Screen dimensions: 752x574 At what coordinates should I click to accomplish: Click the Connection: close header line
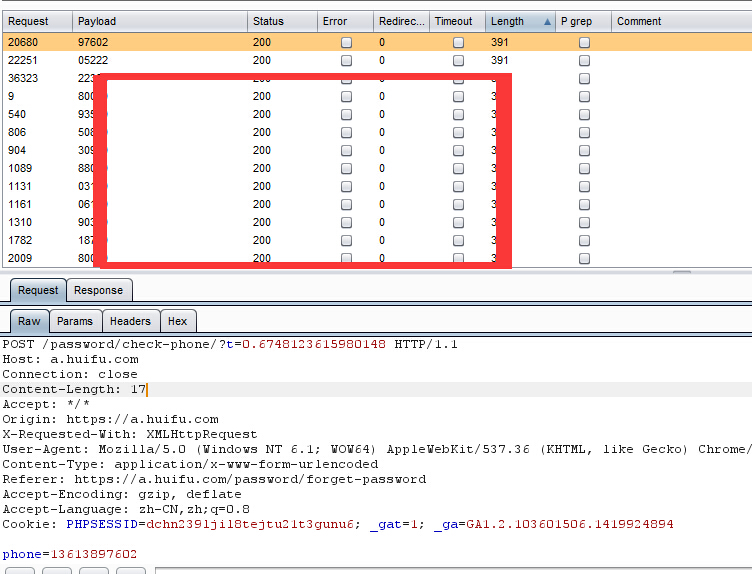(70, 375)
